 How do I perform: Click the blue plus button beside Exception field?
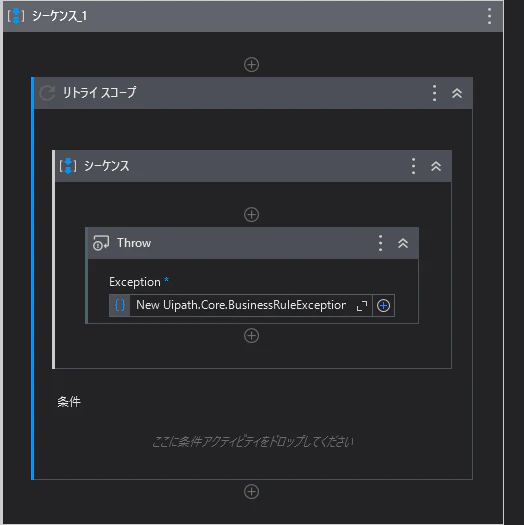click(383, 305)
